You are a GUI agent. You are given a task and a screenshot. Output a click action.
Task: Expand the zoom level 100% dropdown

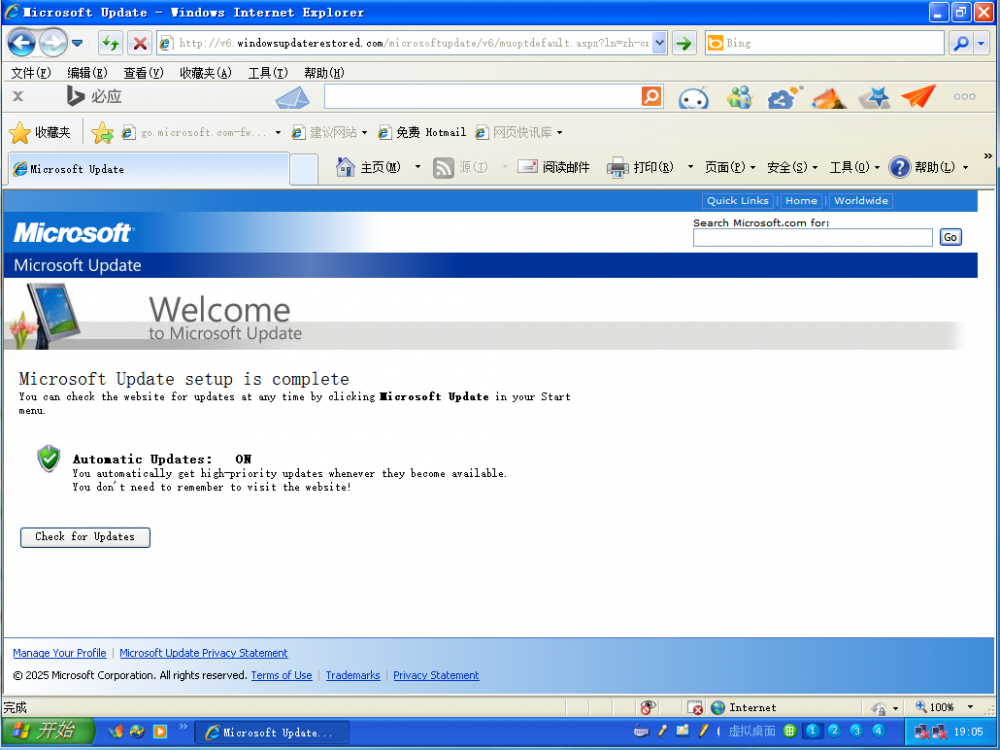[969, 707]
